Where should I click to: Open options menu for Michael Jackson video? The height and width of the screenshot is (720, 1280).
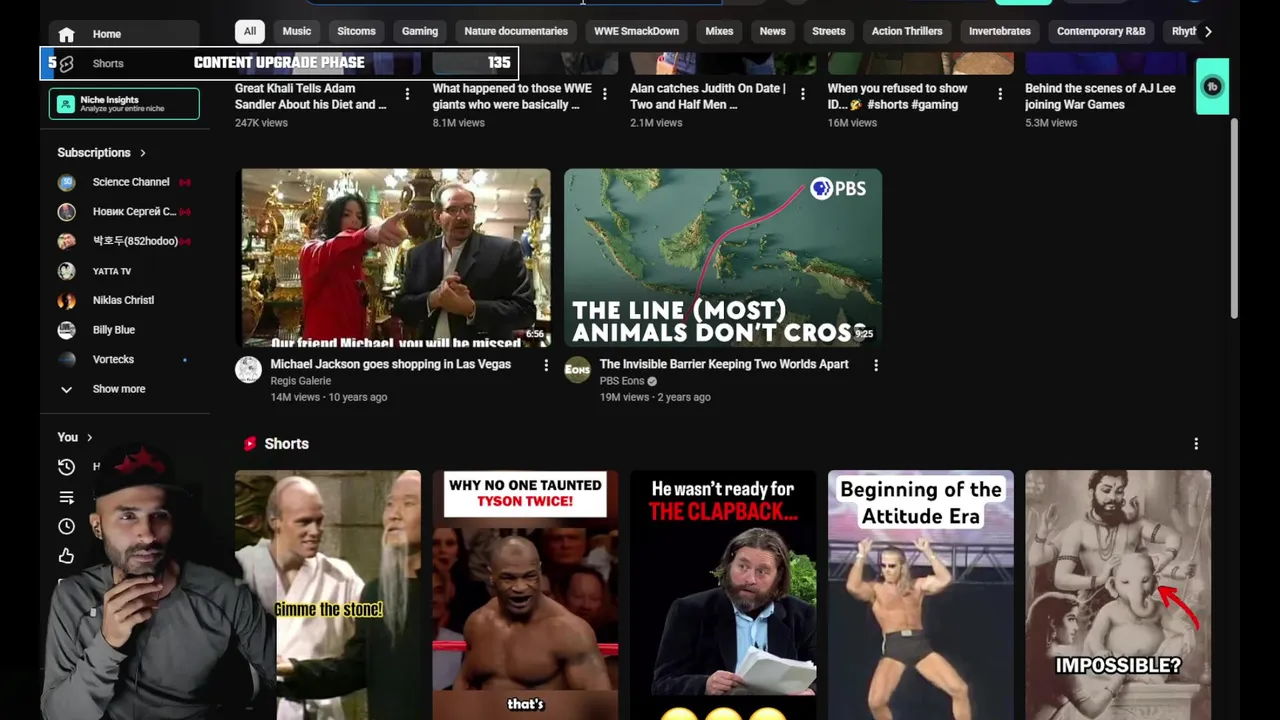point(546,366)
